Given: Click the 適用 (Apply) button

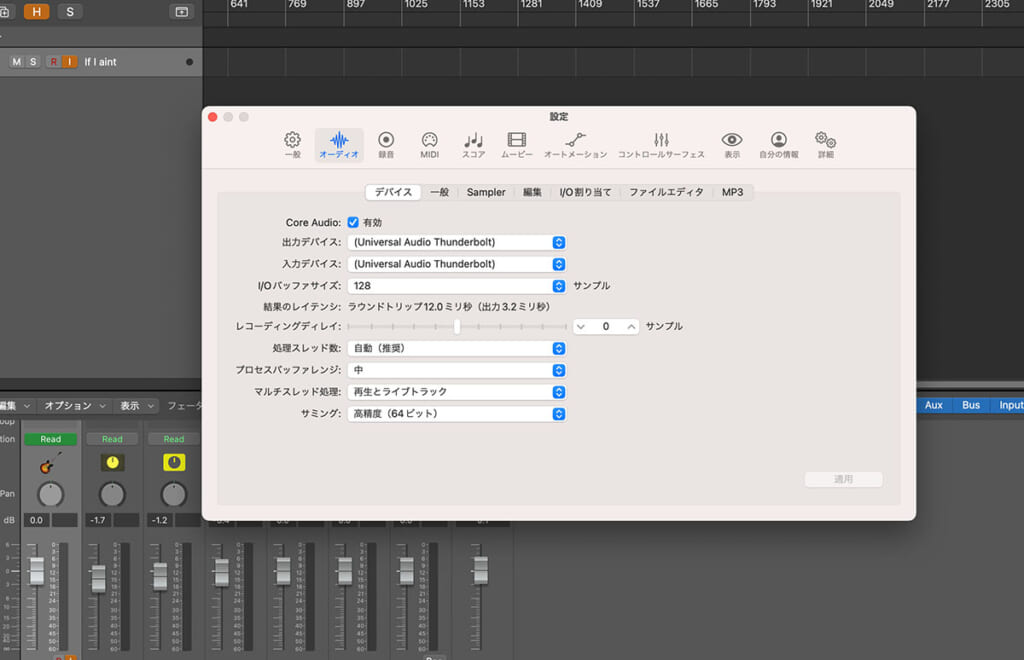Looking at the screenshot, I should 843,479.
